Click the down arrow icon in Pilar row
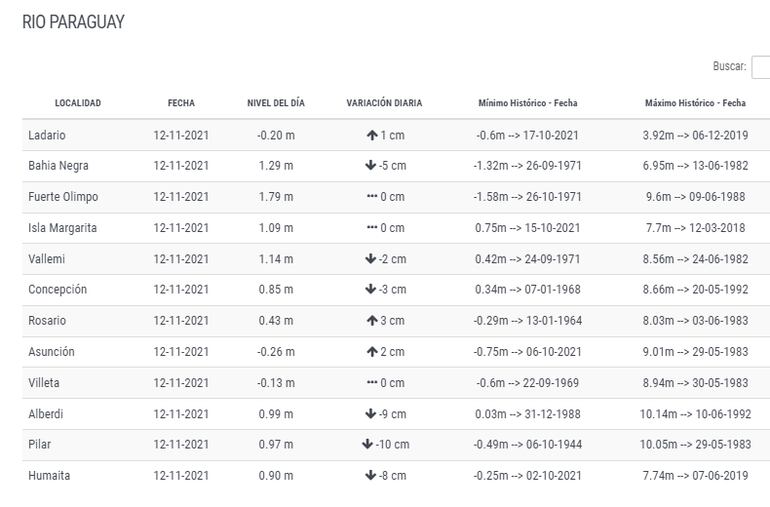 click(367, 444)
